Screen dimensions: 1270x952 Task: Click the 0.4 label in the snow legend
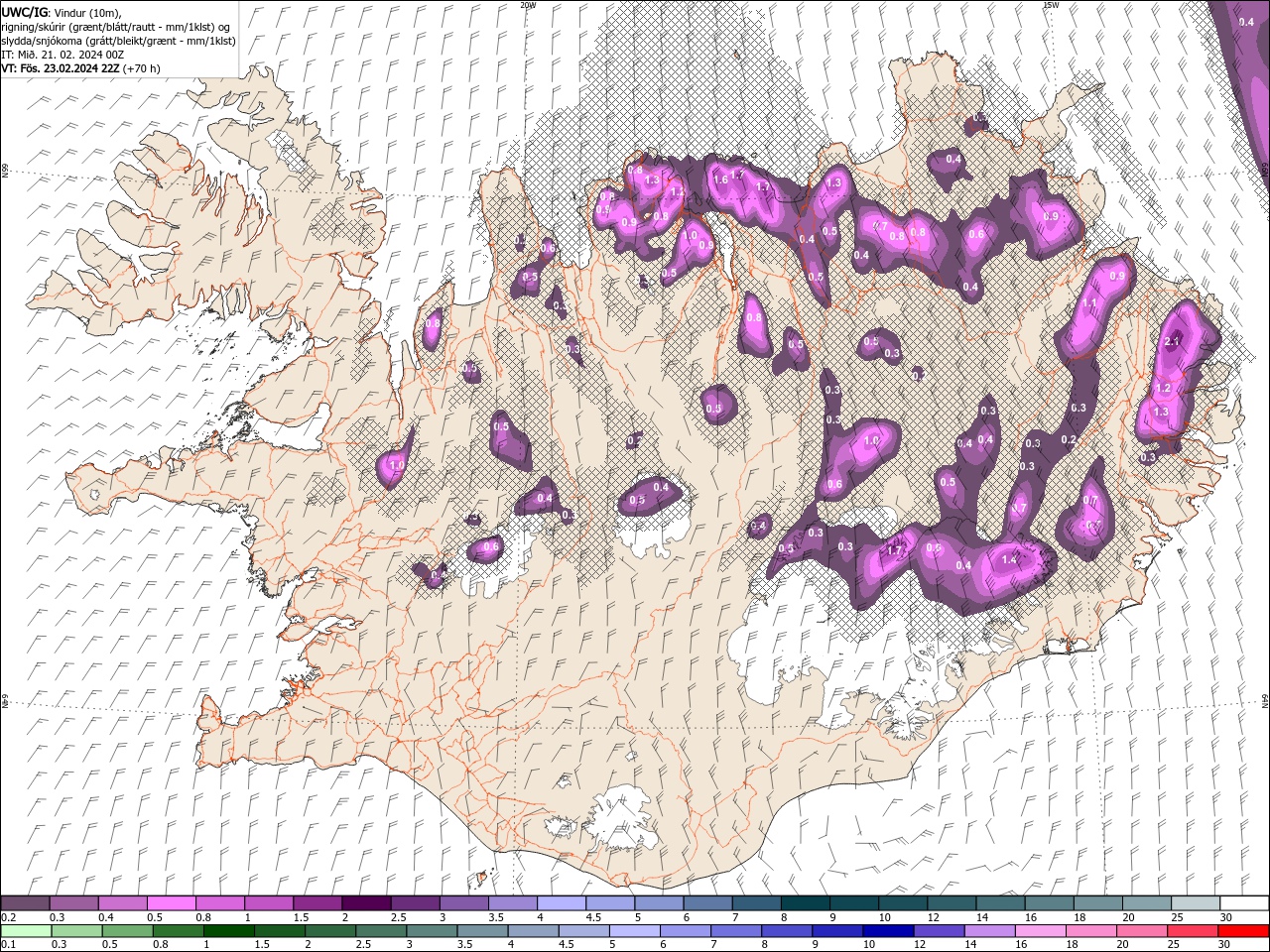pyautogui.click(x=106, y=917)
